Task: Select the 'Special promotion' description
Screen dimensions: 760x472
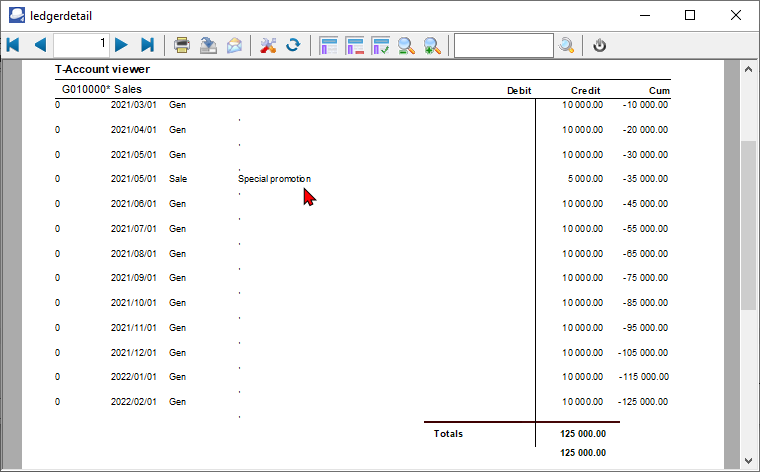Action: 274,179
